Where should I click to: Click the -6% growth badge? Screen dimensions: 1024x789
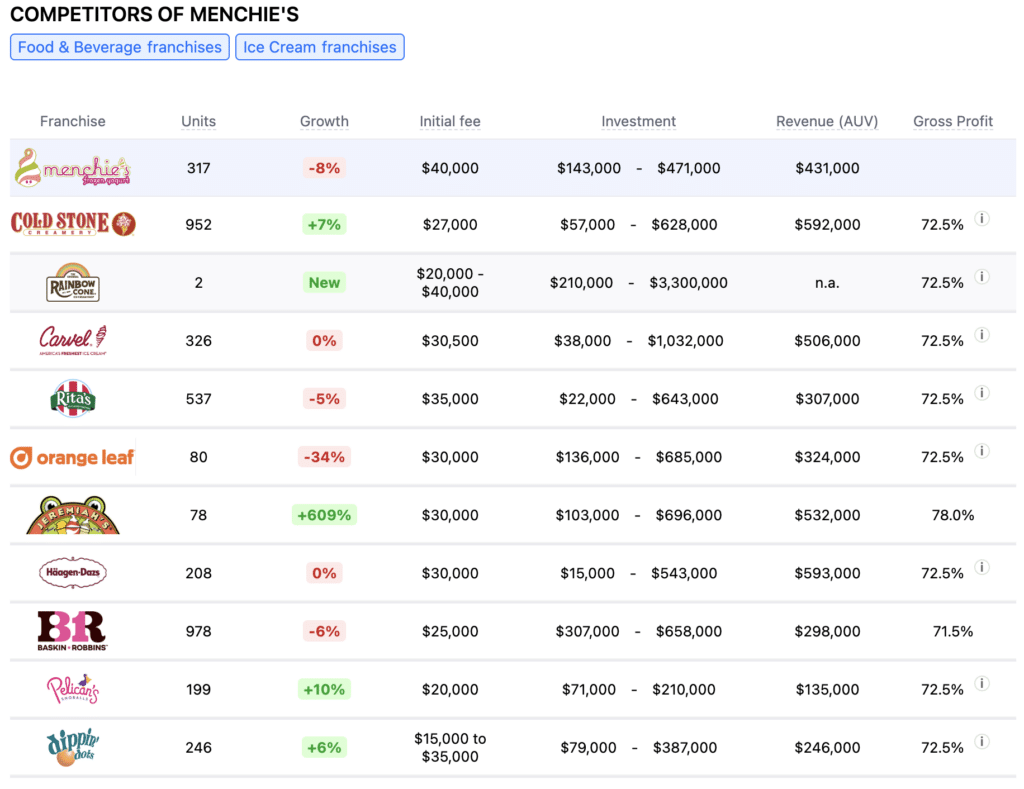tap(324, 632)
